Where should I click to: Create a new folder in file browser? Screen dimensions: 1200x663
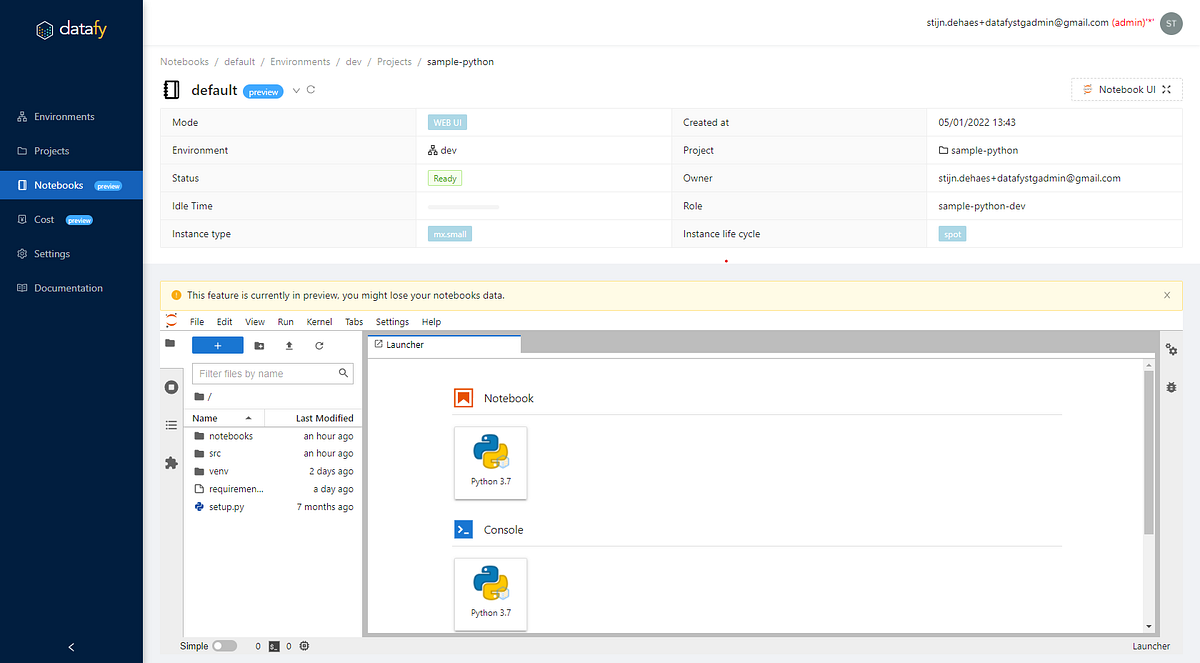click(259, 345)
